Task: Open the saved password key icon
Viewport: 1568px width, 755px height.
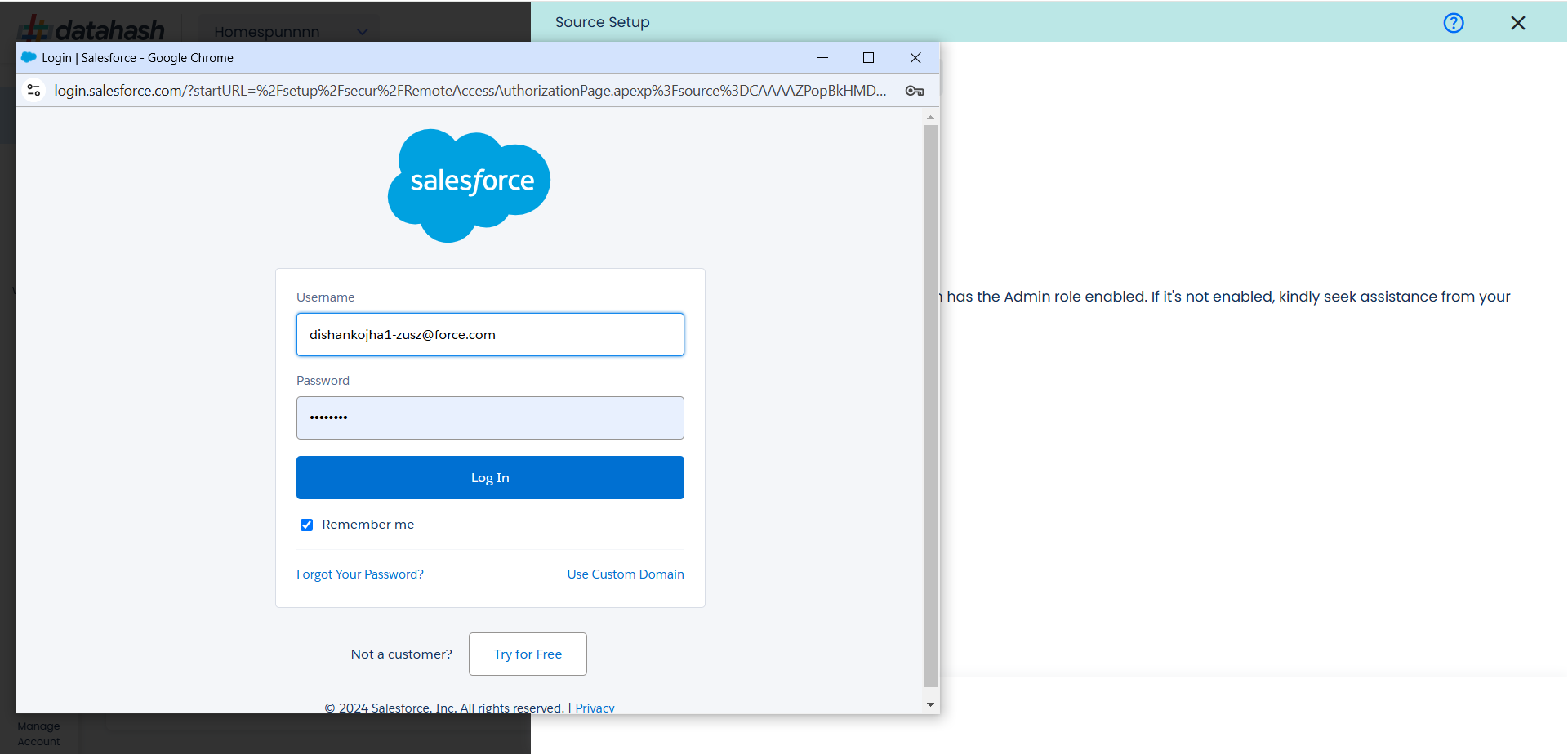Action: click(x=915, y=91)
